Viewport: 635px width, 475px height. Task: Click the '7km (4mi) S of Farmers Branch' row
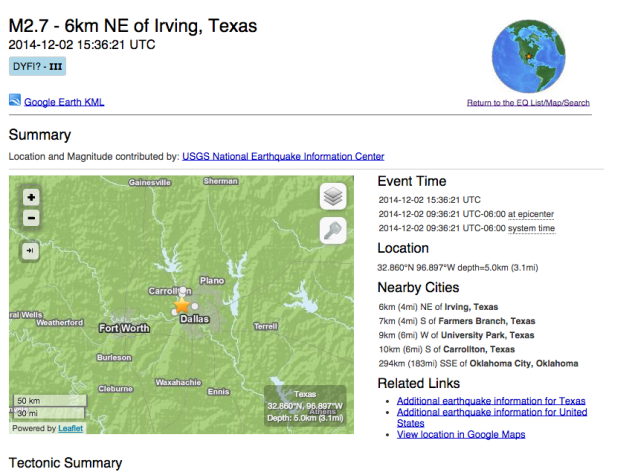click(457, 321)
